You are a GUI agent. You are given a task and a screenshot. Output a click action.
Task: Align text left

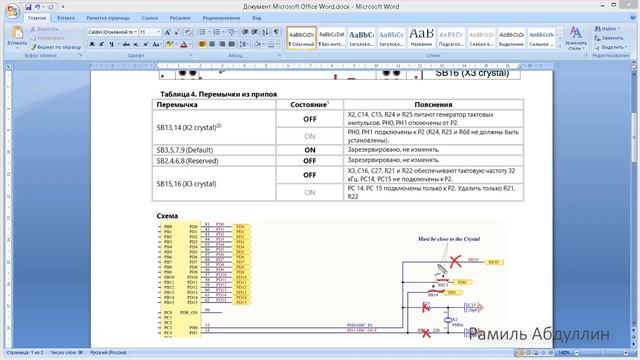202,44
